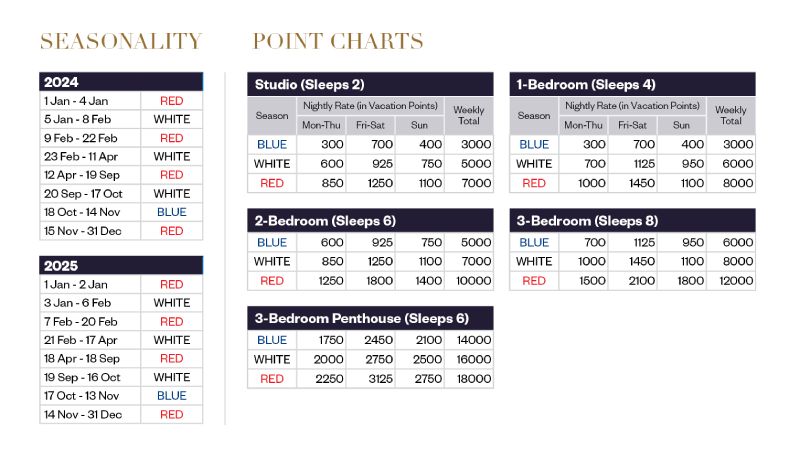
Task: Click the SEASONALITY heading
Action: (121, 41)
